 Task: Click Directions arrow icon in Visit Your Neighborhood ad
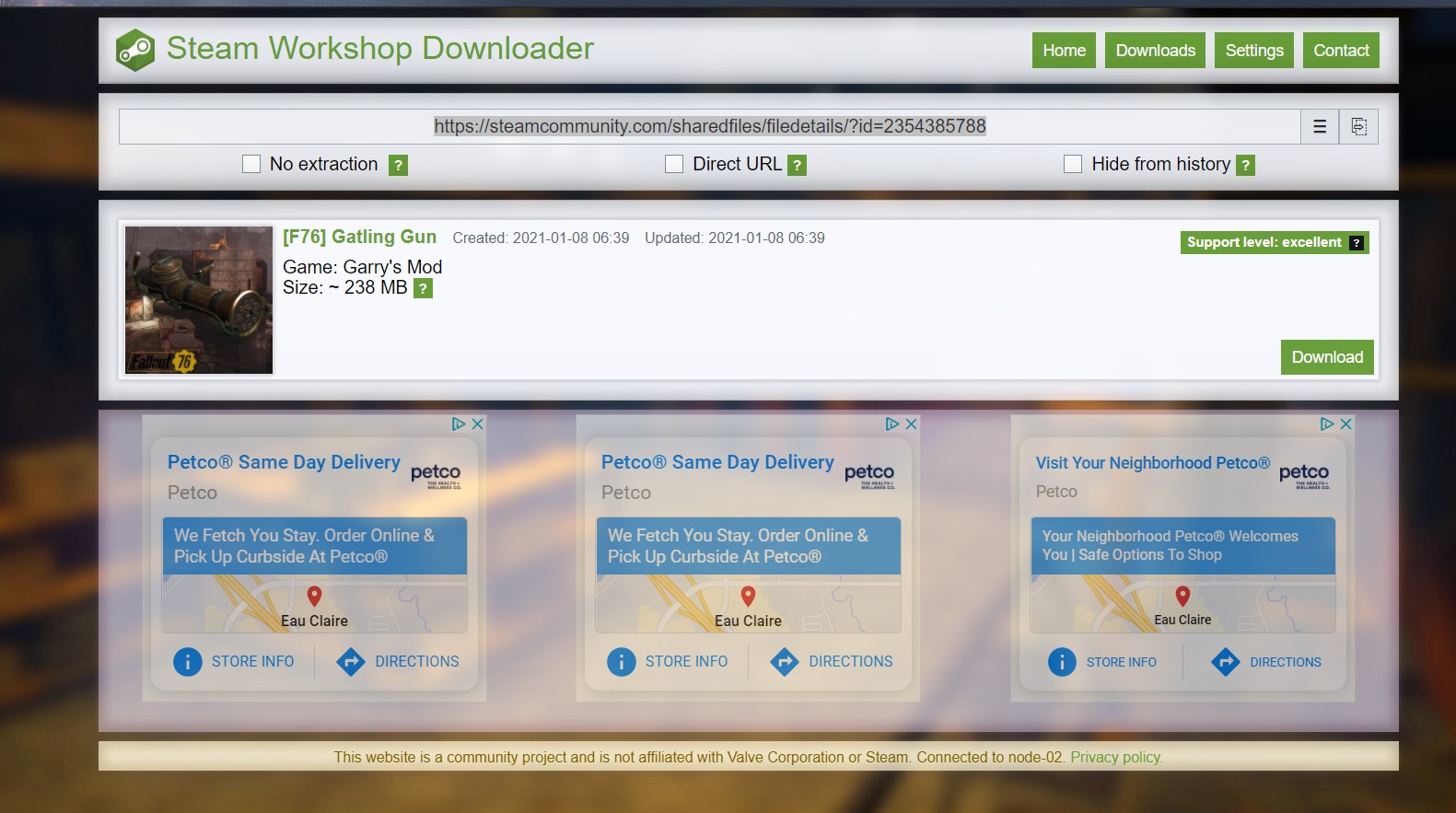[1226, 662]
